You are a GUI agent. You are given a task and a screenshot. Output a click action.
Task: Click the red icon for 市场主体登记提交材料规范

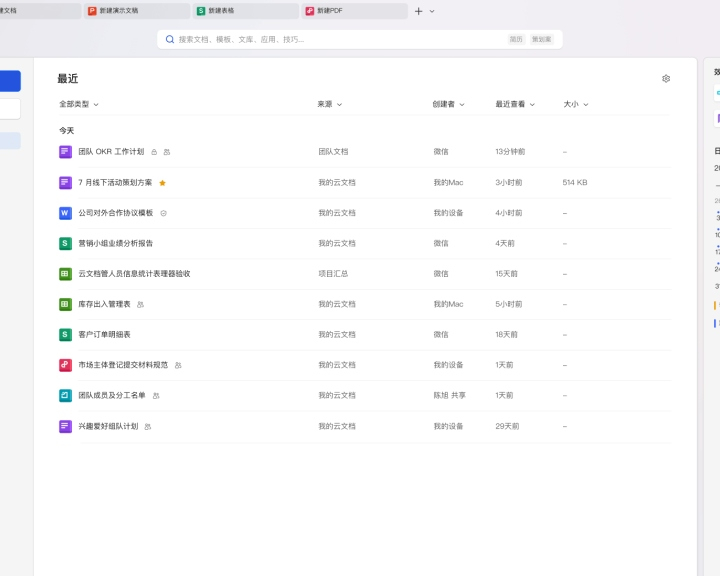(65, 365)
